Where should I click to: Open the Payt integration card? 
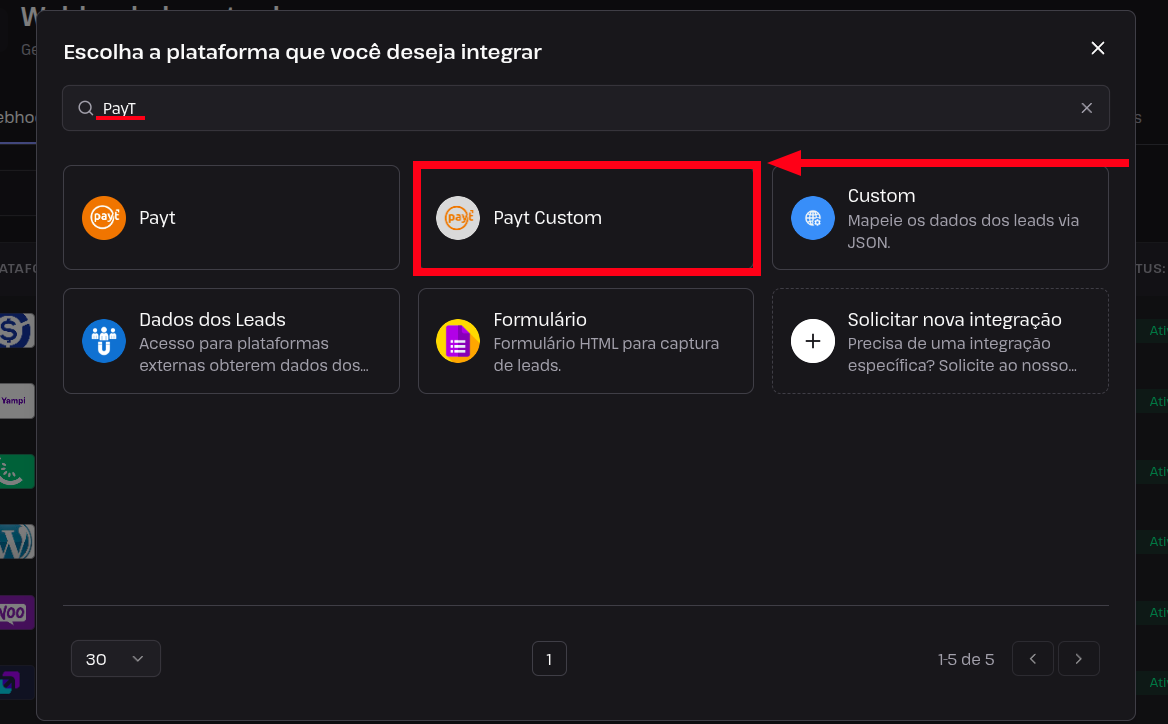pyautogui.click(x=231, y=217)
